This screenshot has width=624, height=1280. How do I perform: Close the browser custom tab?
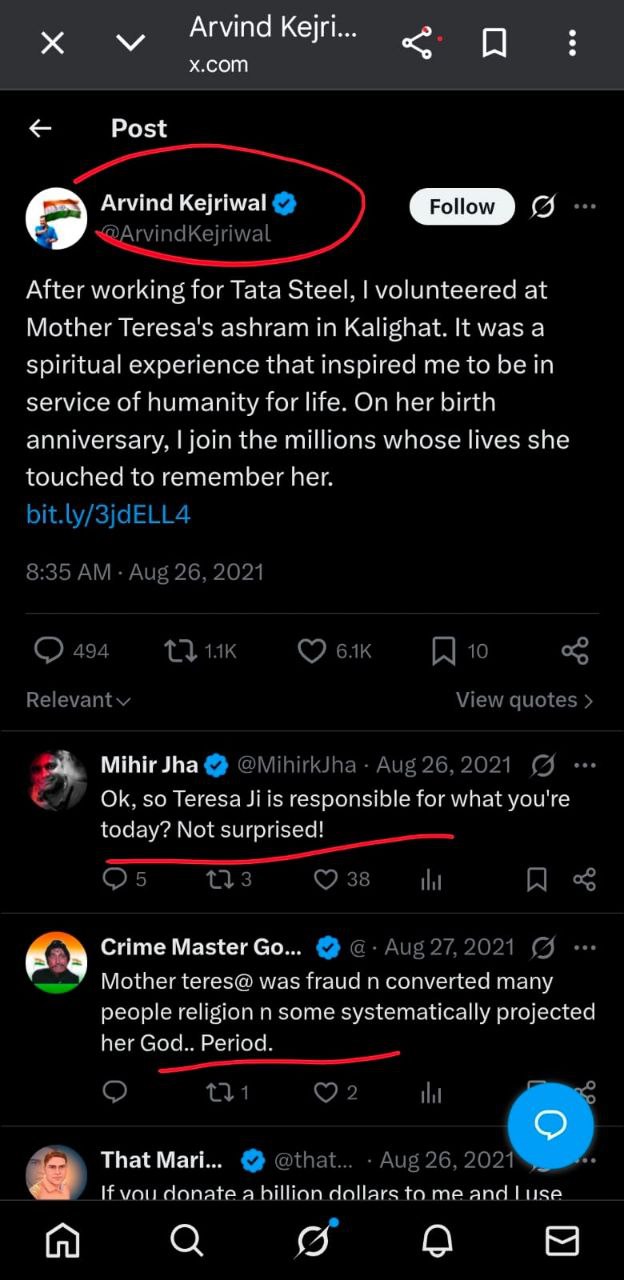click(52, 43)
